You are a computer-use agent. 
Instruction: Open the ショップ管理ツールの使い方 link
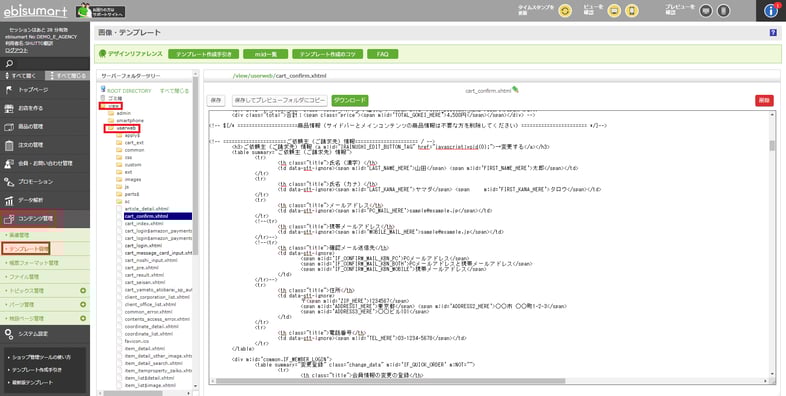tap(41, 357)
